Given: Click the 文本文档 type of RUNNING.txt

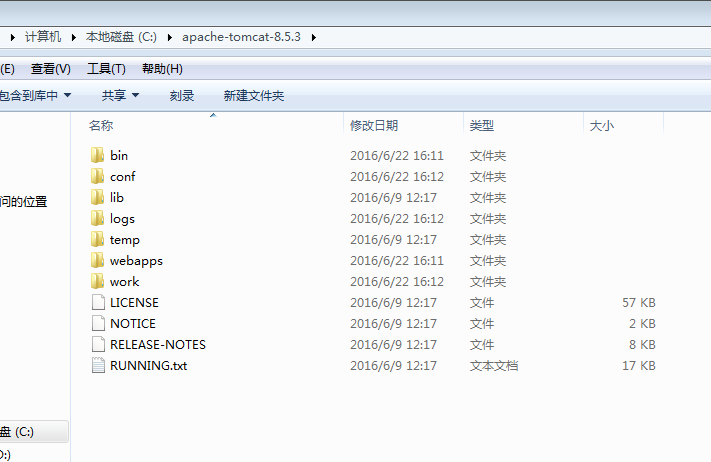Looking at the screenshot, I should [494, 365].
